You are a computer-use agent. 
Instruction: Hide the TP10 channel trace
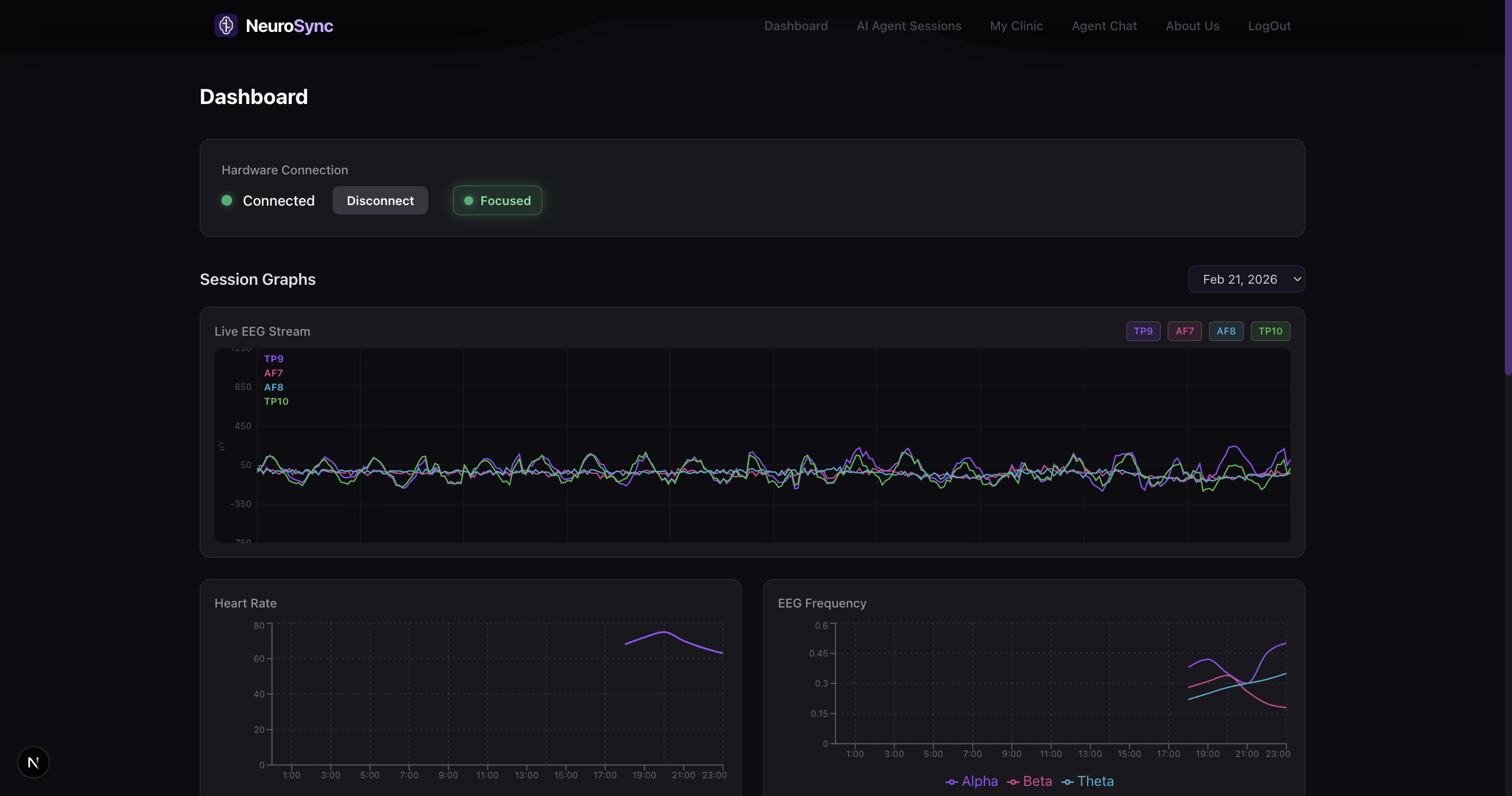click(x=1270, y=331)
